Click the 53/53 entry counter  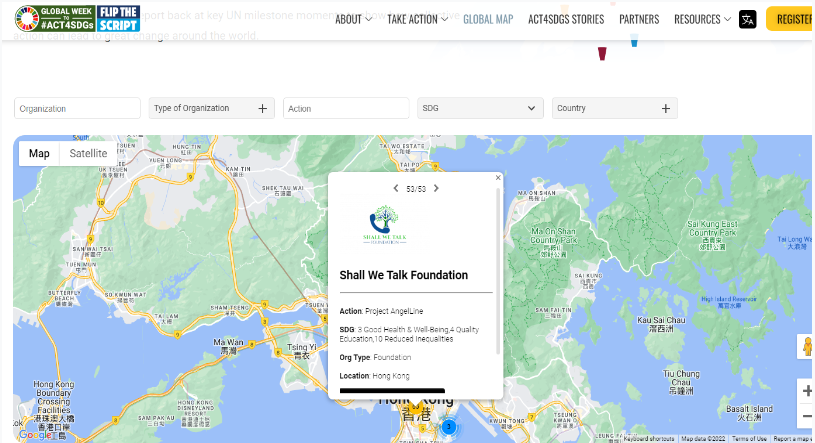416,189
